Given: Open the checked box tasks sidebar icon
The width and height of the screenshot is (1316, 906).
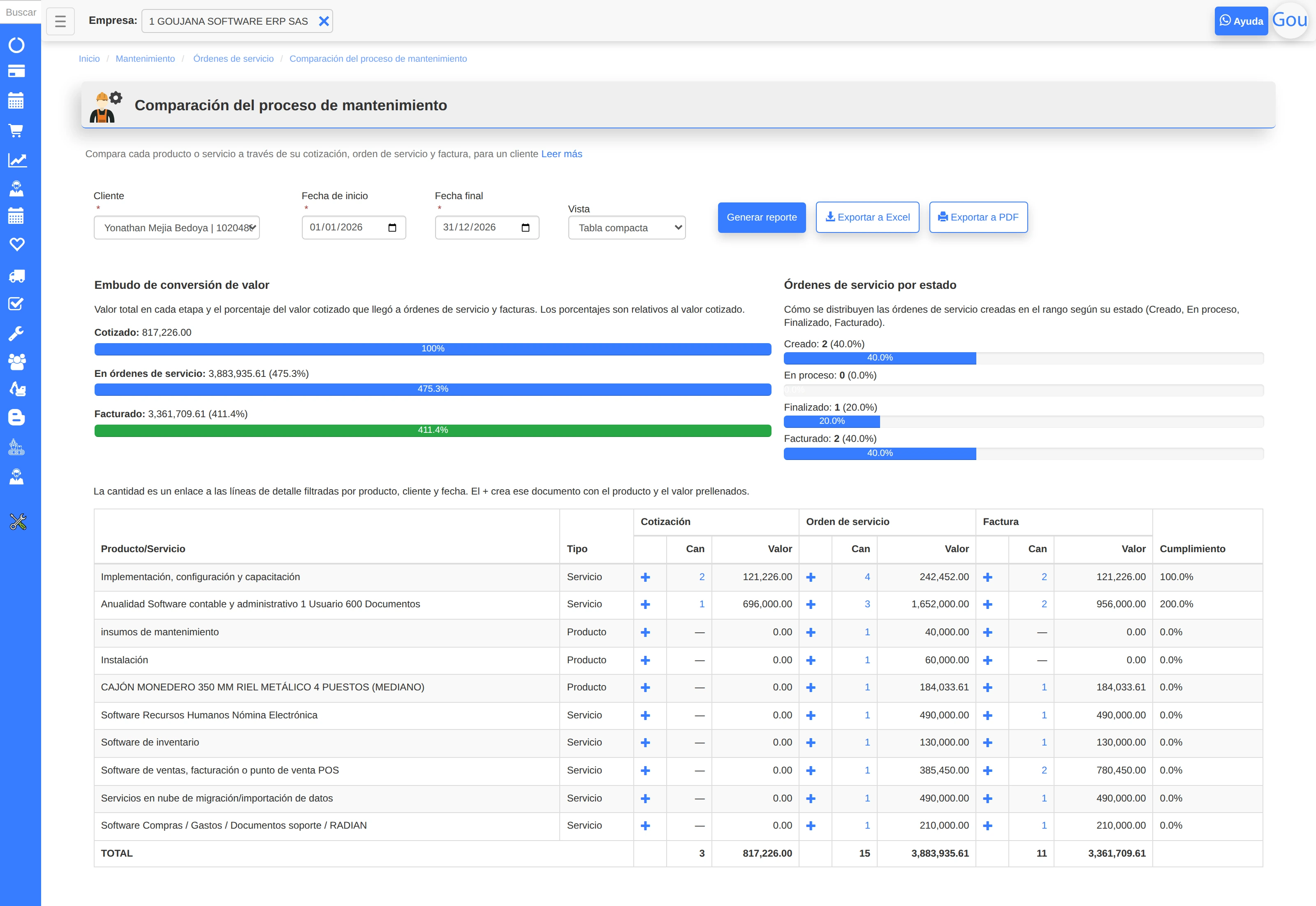Looking at the screenshot, I should click(16, 304).
